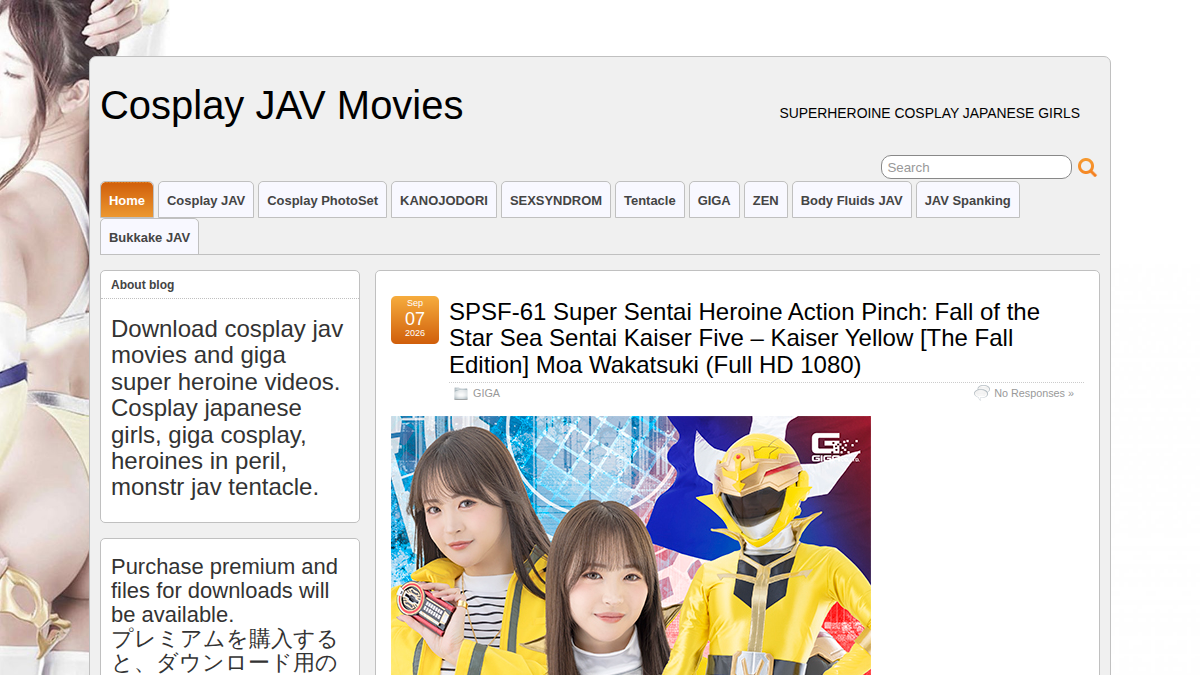The width and height of the screenshot is (1200, 675).
Task: Open the Body Fluids JAV menu item
Action: point(852,200)
